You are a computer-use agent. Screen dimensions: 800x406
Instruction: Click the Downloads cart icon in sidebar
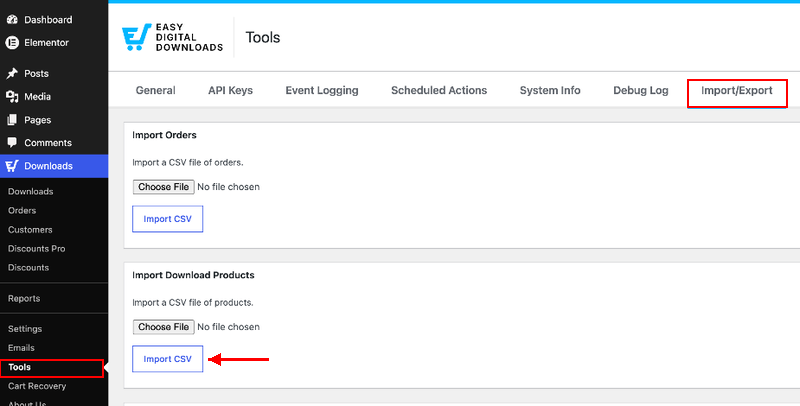[x=12, y=166]
